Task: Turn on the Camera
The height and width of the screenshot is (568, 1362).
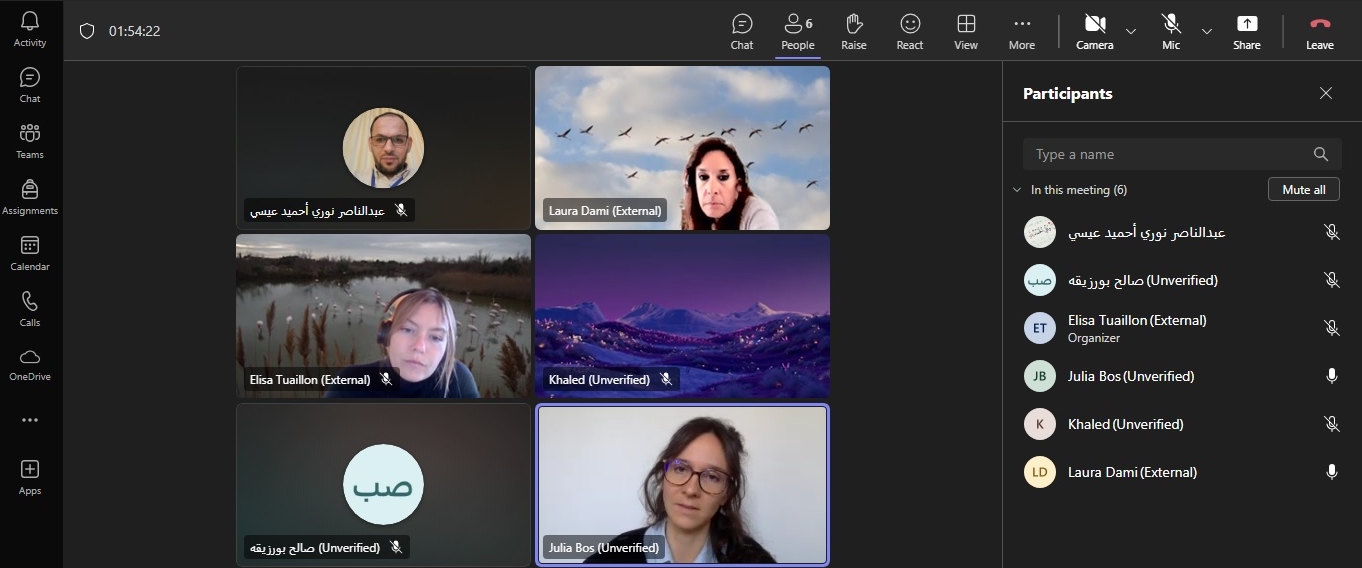Action: tap(1094, 31)
